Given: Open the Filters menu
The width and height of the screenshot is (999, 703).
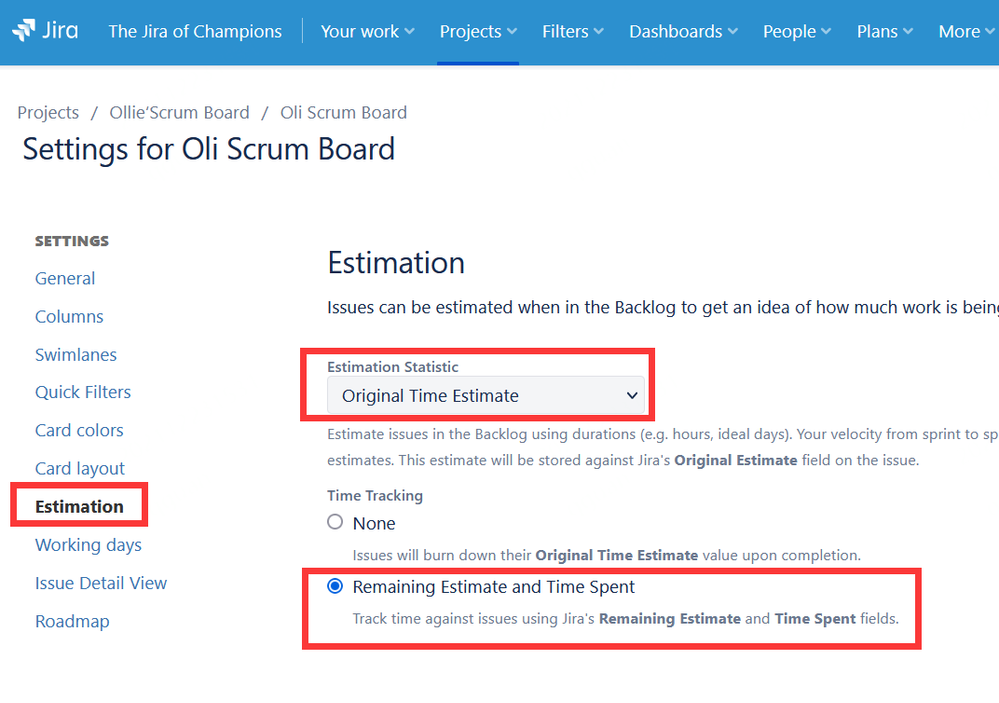Looking at the screenshot, I should [x=573, y=31].
